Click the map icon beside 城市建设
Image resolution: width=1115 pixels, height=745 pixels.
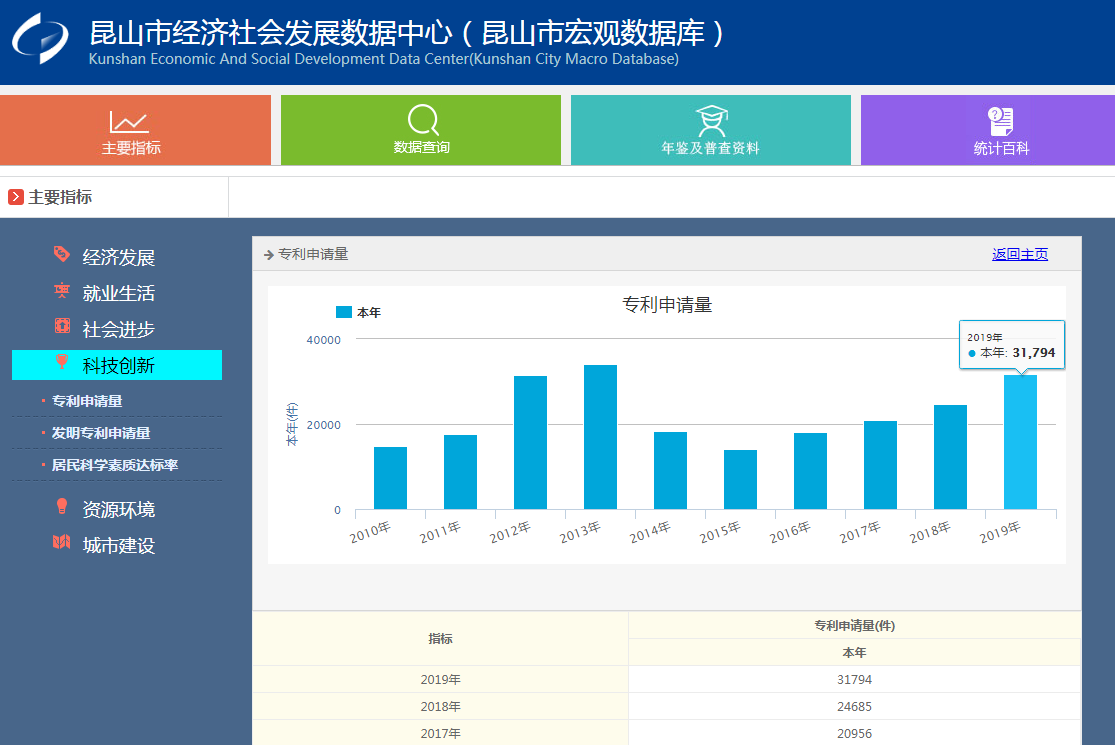[62, 543]
